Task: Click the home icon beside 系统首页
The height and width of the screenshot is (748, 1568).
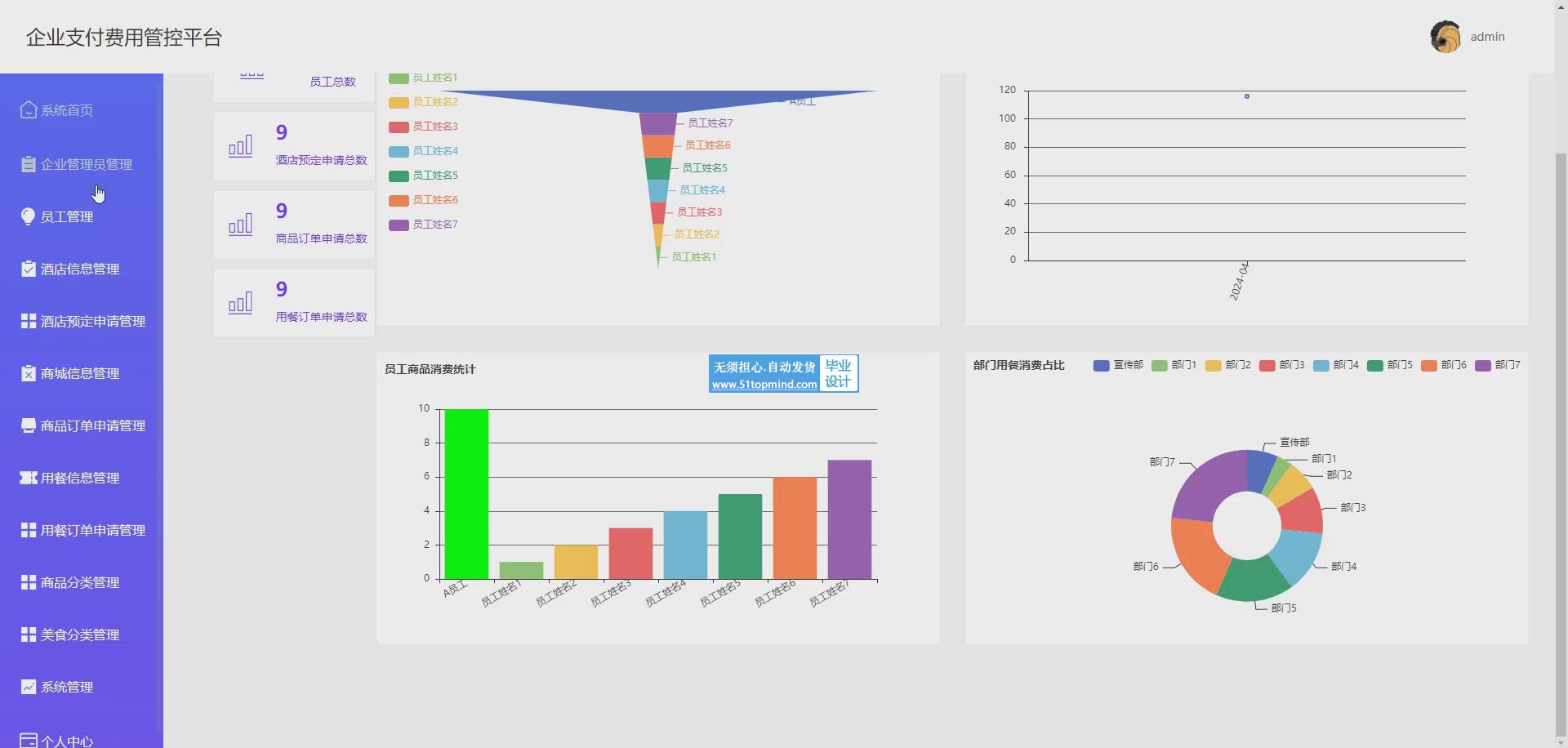Action: (29, 110)
